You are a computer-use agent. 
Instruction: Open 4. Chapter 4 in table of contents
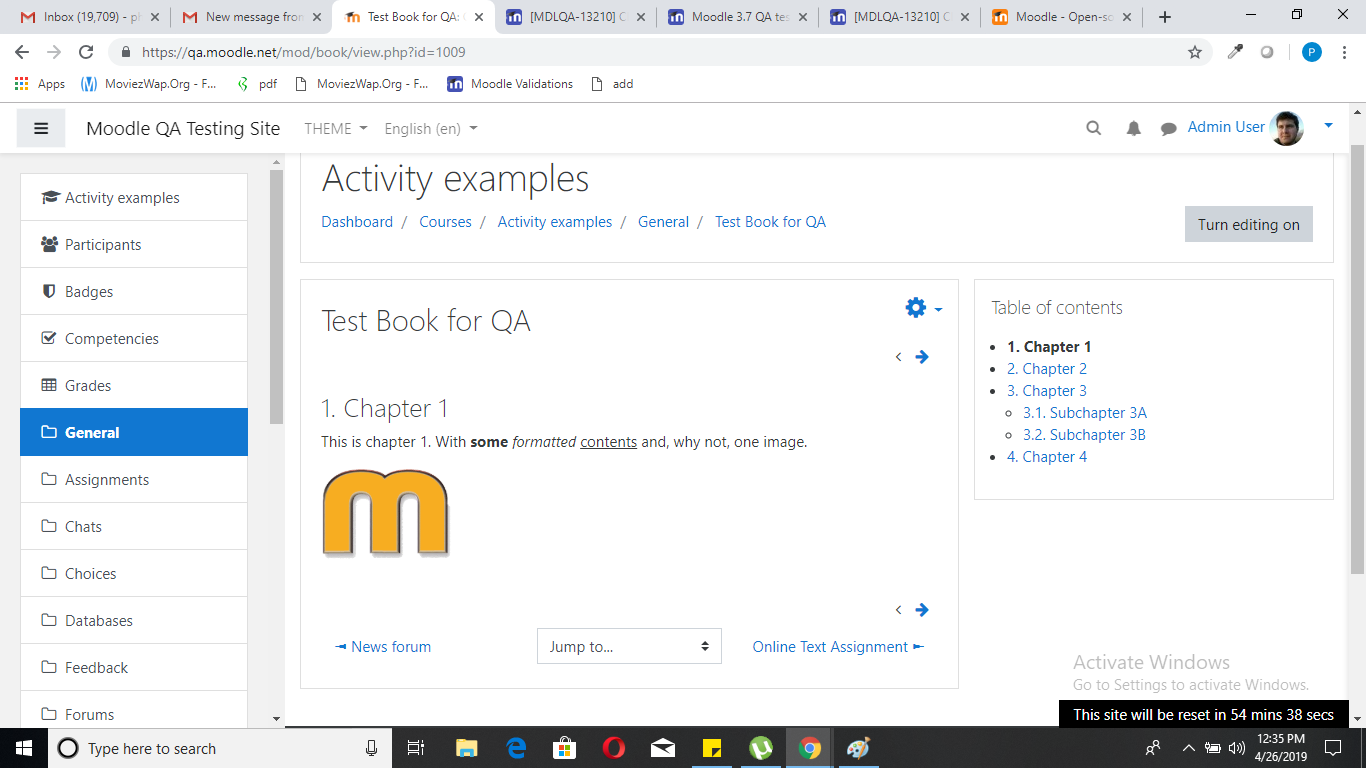tap(1047, 457)
